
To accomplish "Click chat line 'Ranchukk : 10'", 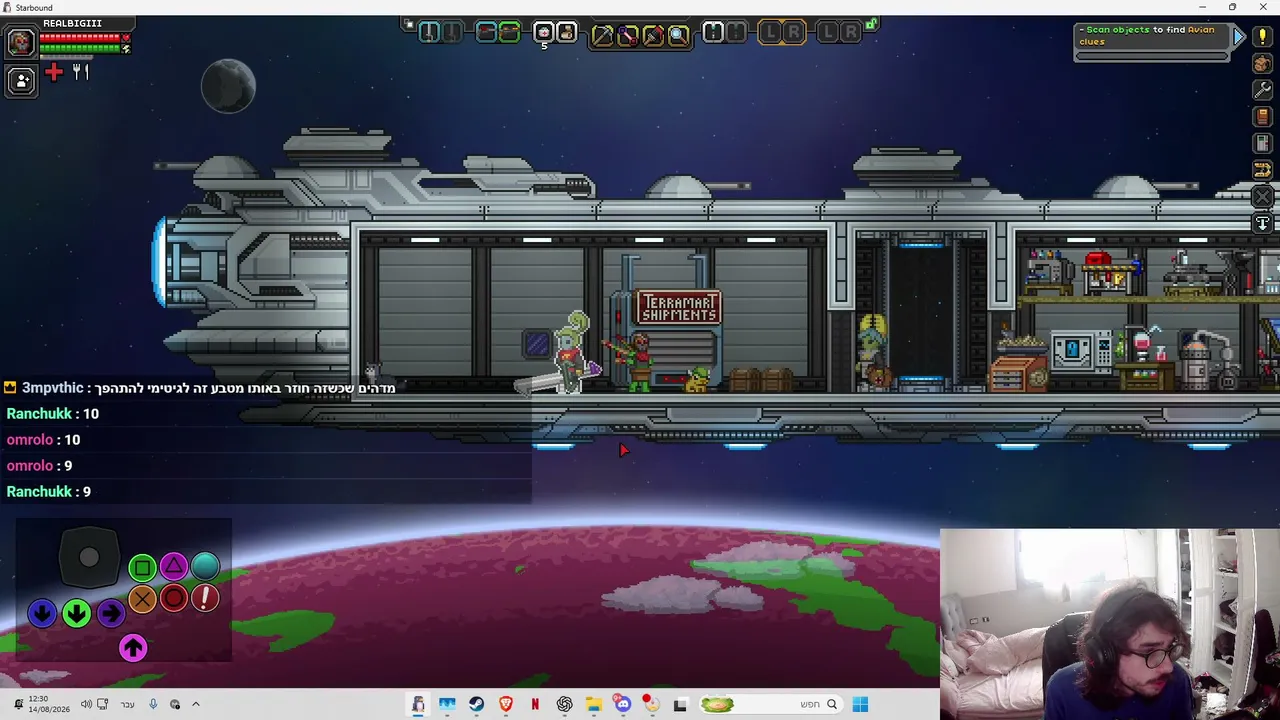I will click(52, 413).
